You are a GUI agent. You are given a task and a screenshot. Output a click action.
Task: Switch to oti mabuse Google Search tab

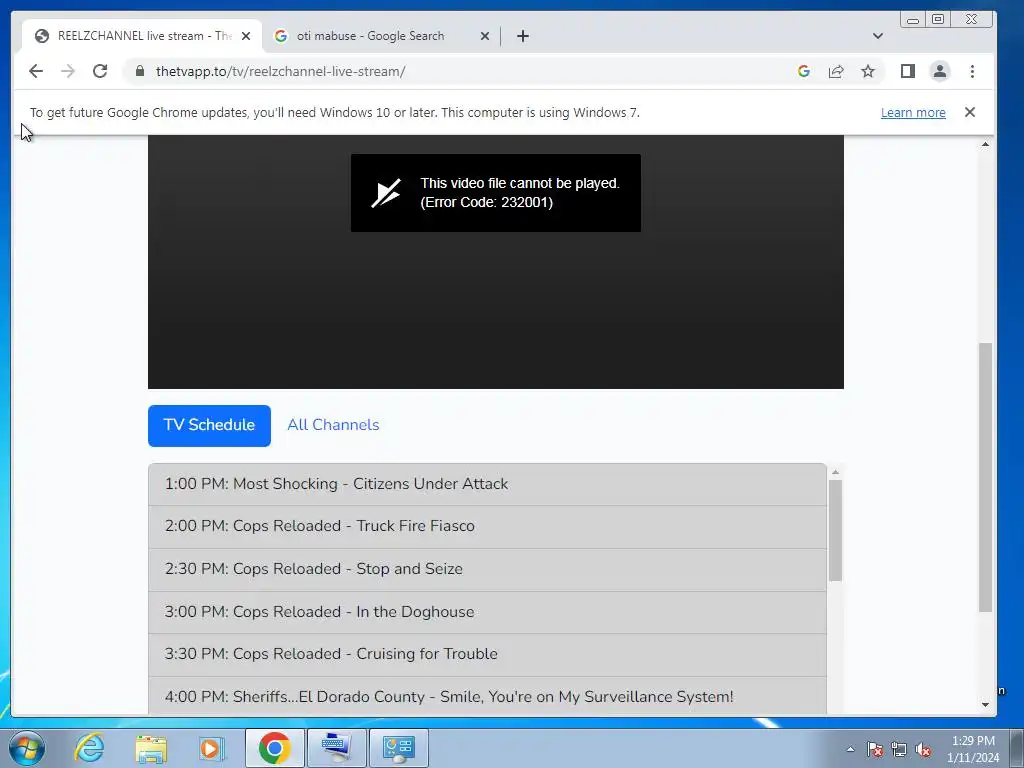(x=381, y=36)
